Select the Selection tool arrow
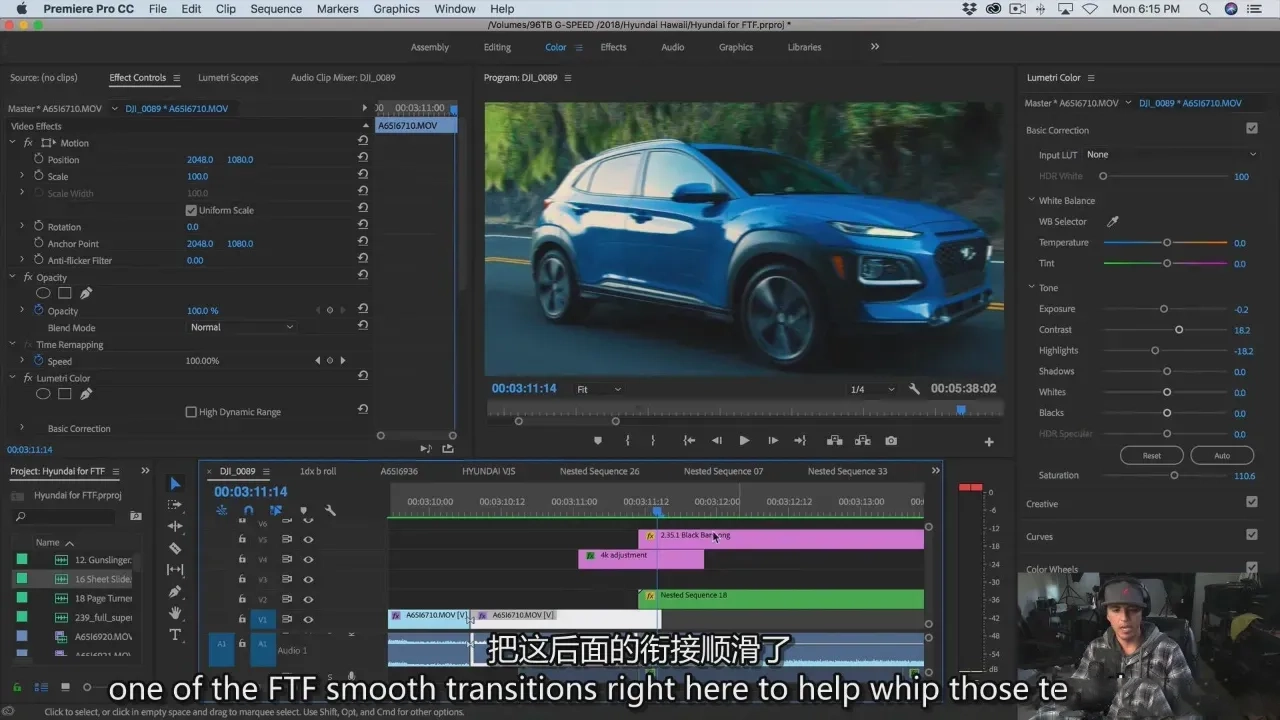 coord(175,484)
